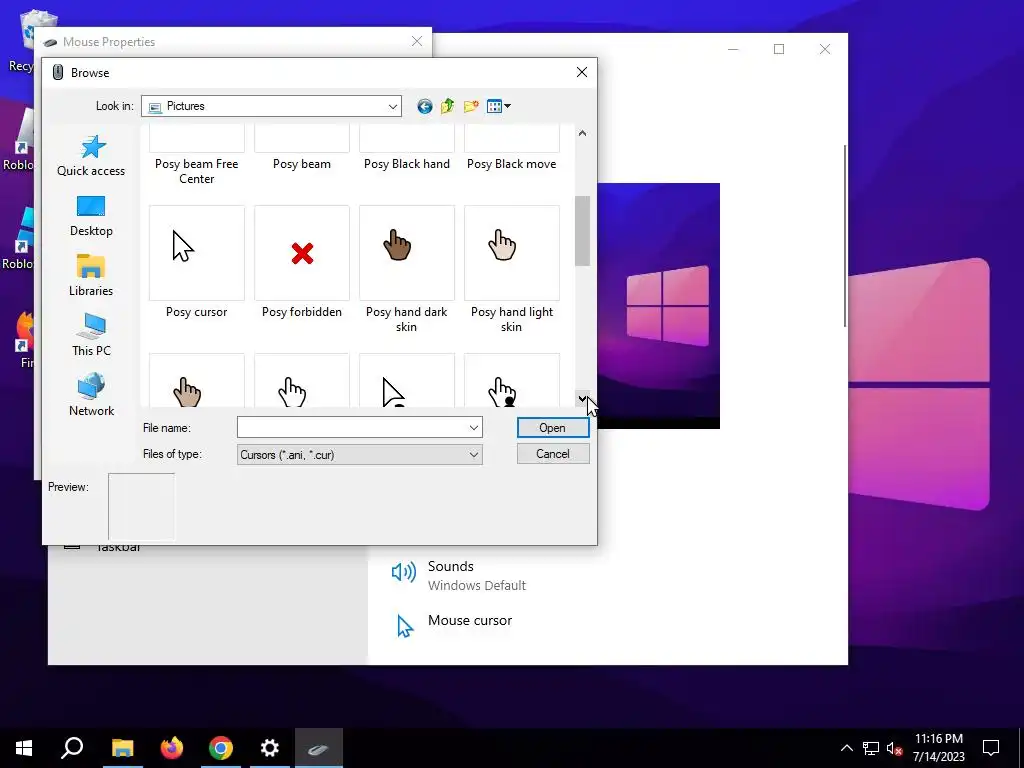The height and width of the screenshot is (768, 1024).
Task: Launch Google Chrome from taskbar
Action: (221, 748)
